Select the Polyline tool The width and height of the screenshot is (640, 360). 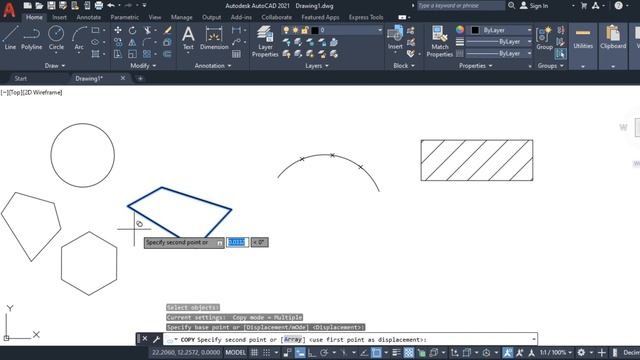point(31,38)
